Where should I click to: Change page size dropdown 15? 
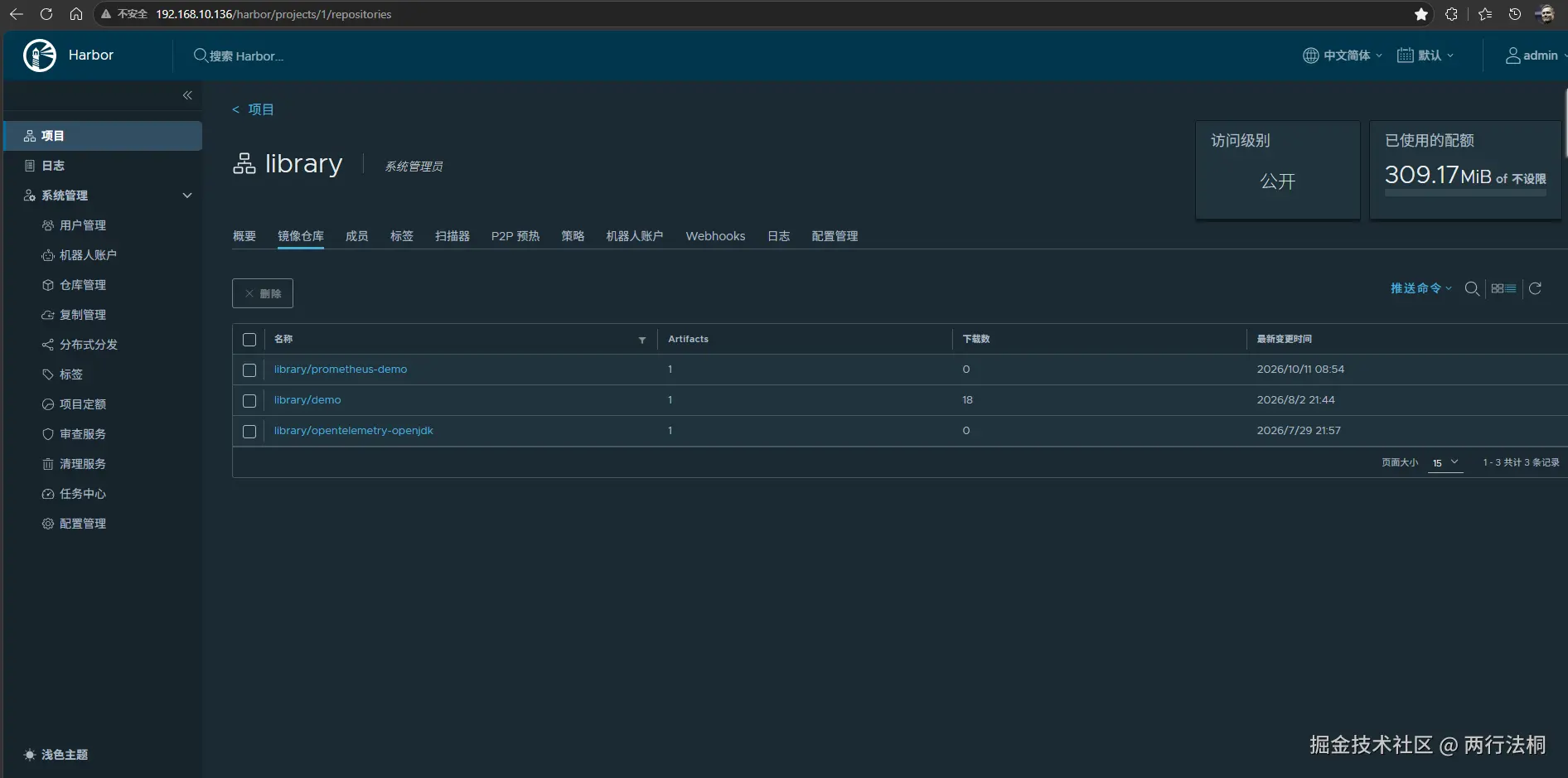coord(1445,462)
